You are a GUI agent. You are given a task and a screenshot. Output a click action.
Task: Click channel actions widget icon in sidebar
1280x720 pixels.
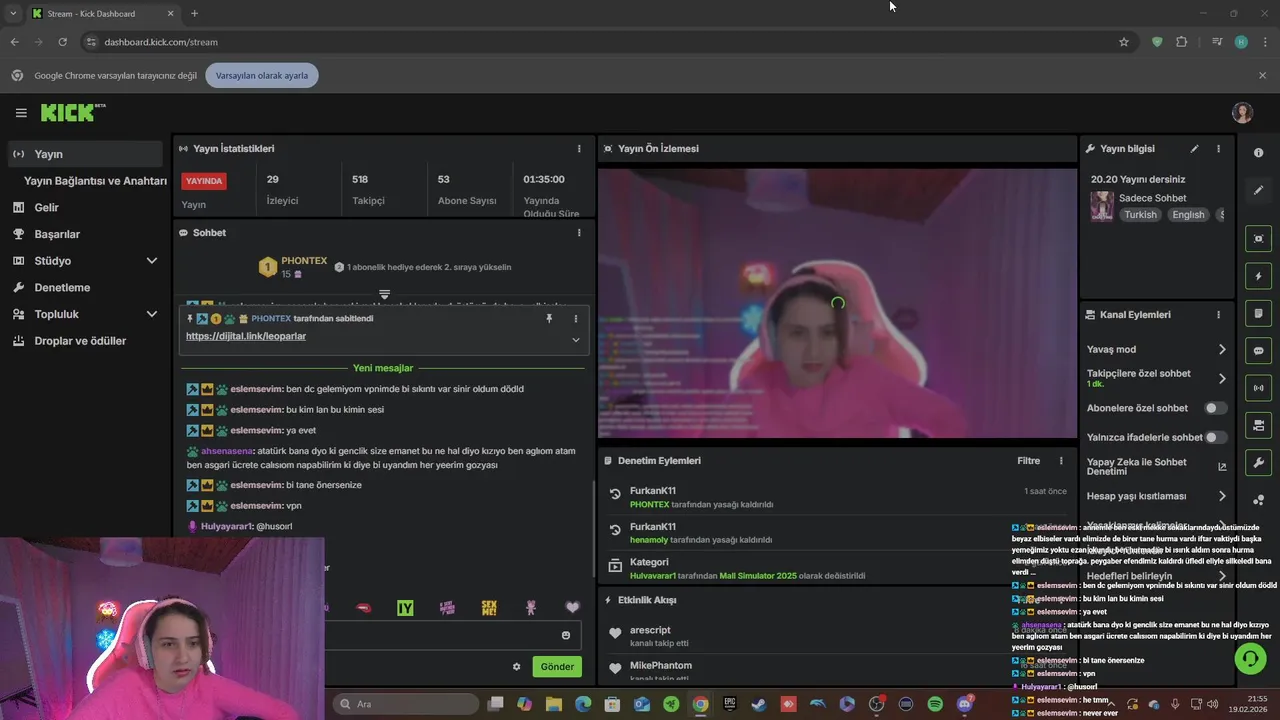[1259, 426]
